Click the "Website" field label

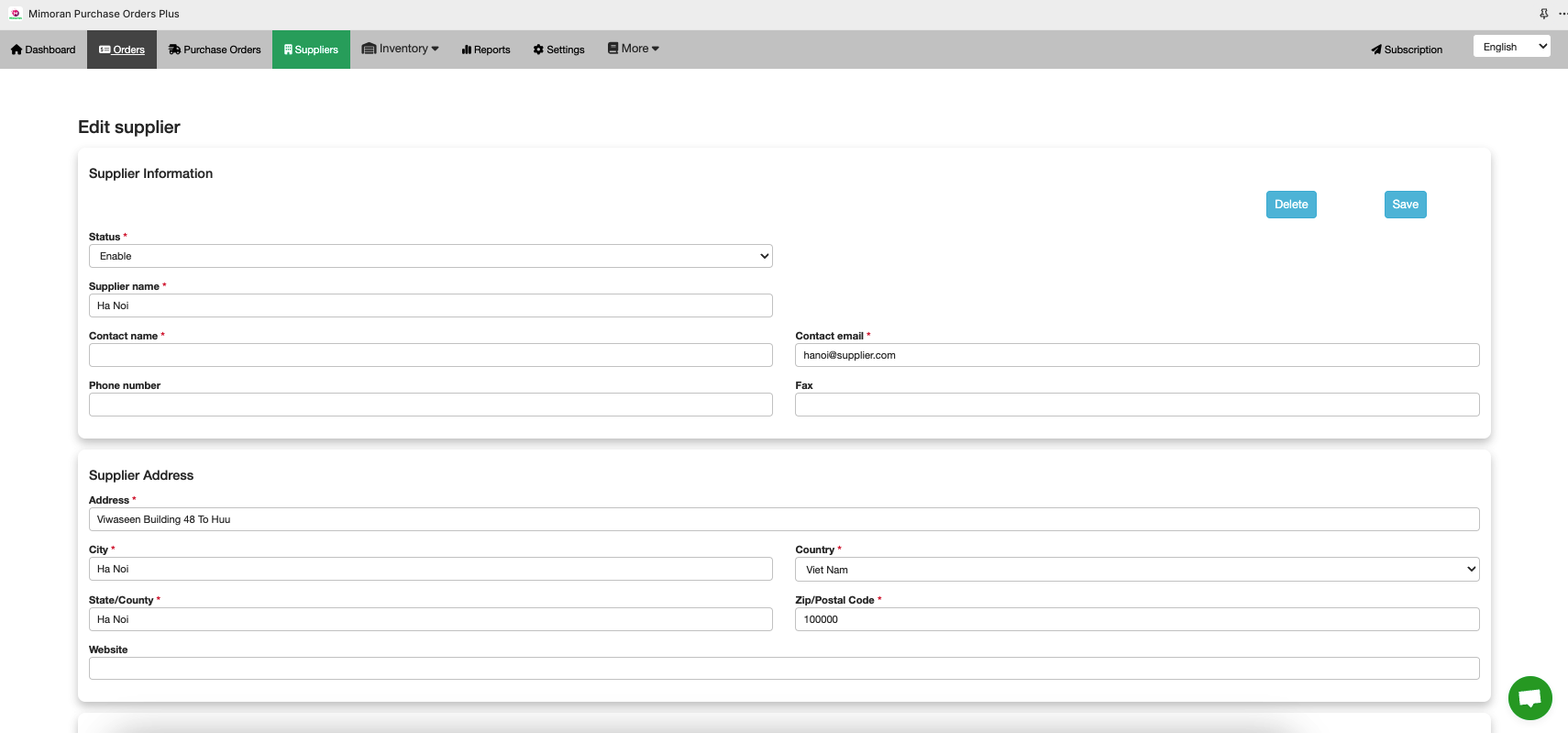click(x=108, y=650)
